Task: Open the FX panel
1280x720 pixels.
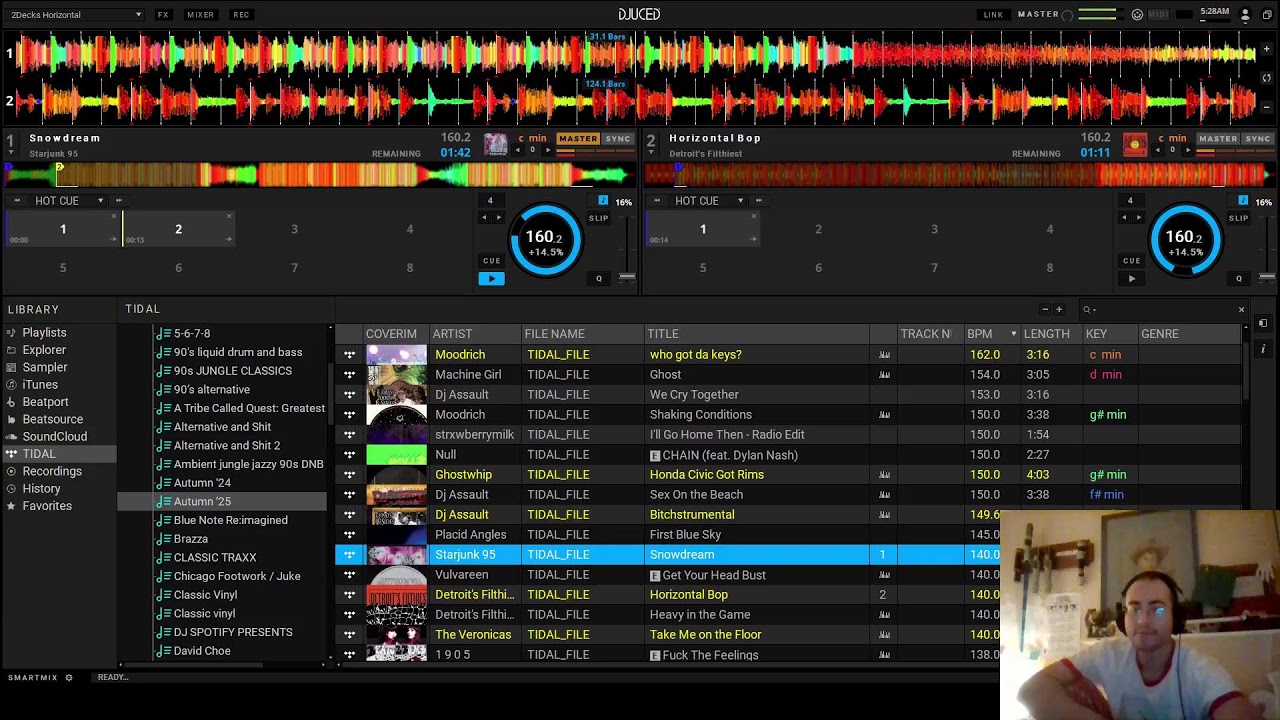Action: tap(163, 15)
